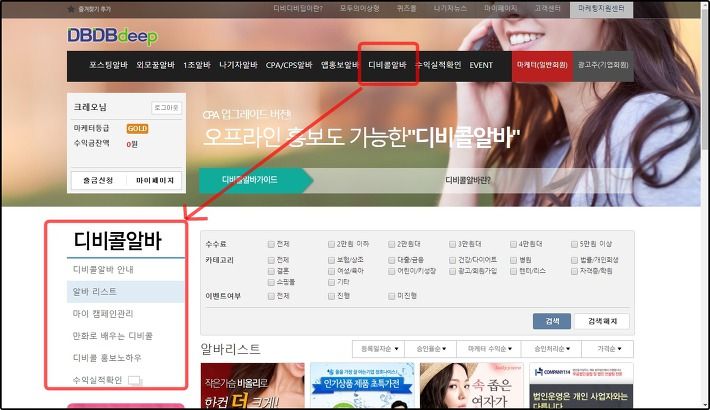The width and height of the screenshot is (710, 410).
Task: Open 포스팅알바 in main navigation
Action: [x=108, y=65]
